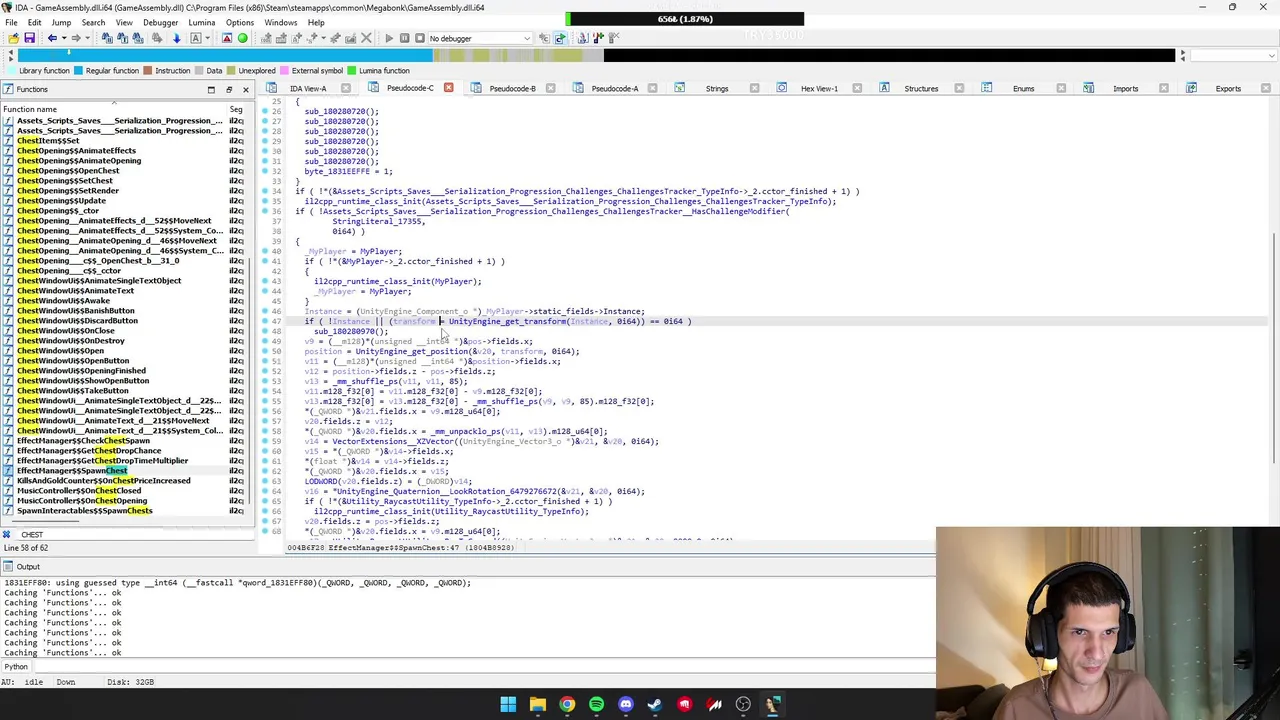The width and height of the screenshot is (1280, 720).
Task: Clear the CHEST filter with red X
Action: click(7, 534)
